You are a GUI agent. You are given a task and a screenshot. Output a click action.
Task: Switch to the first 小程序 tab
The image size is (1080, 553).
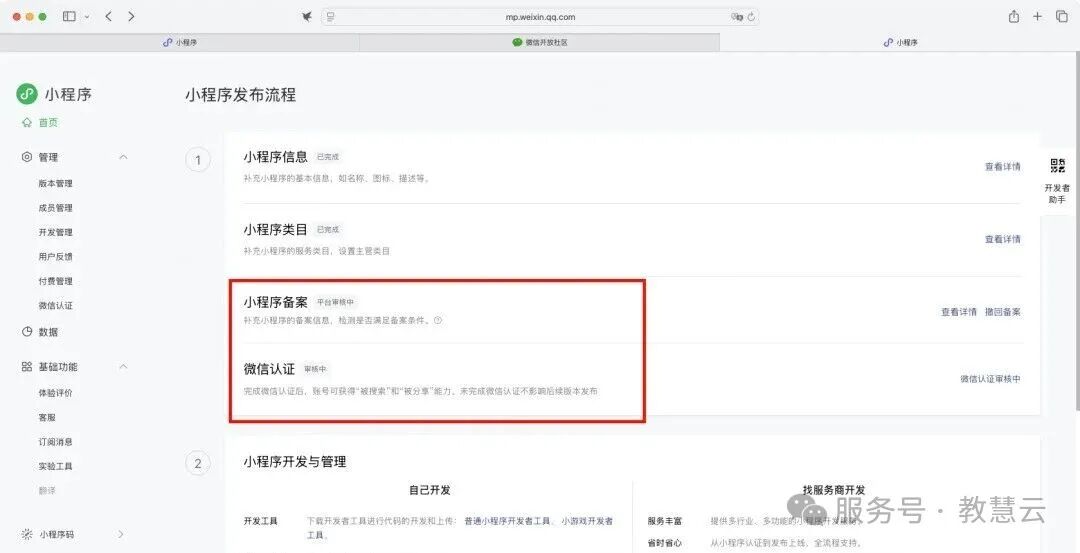pos(180,42)
